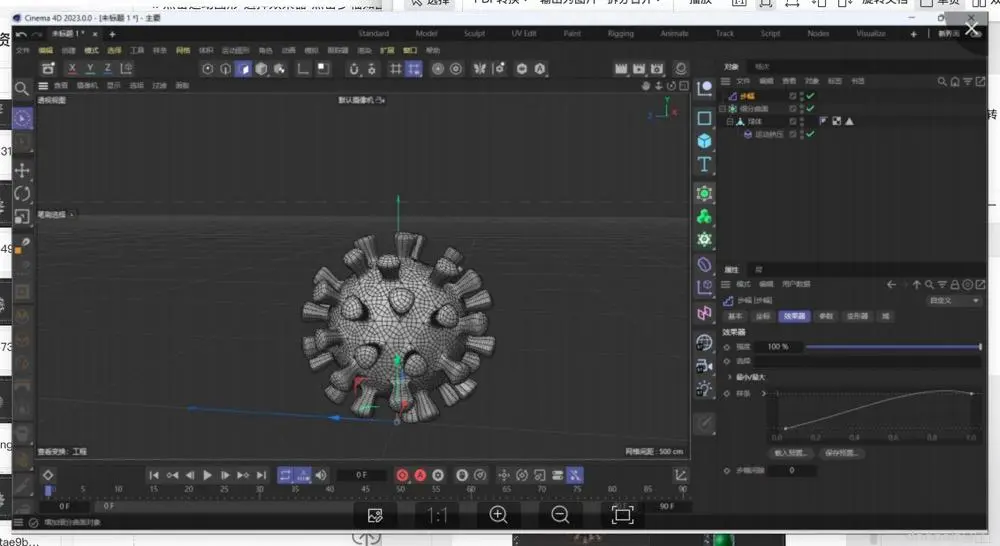
Task: Open the 效果器 tab in attributes
Action: pyautogui.click(x=794, y=316)
